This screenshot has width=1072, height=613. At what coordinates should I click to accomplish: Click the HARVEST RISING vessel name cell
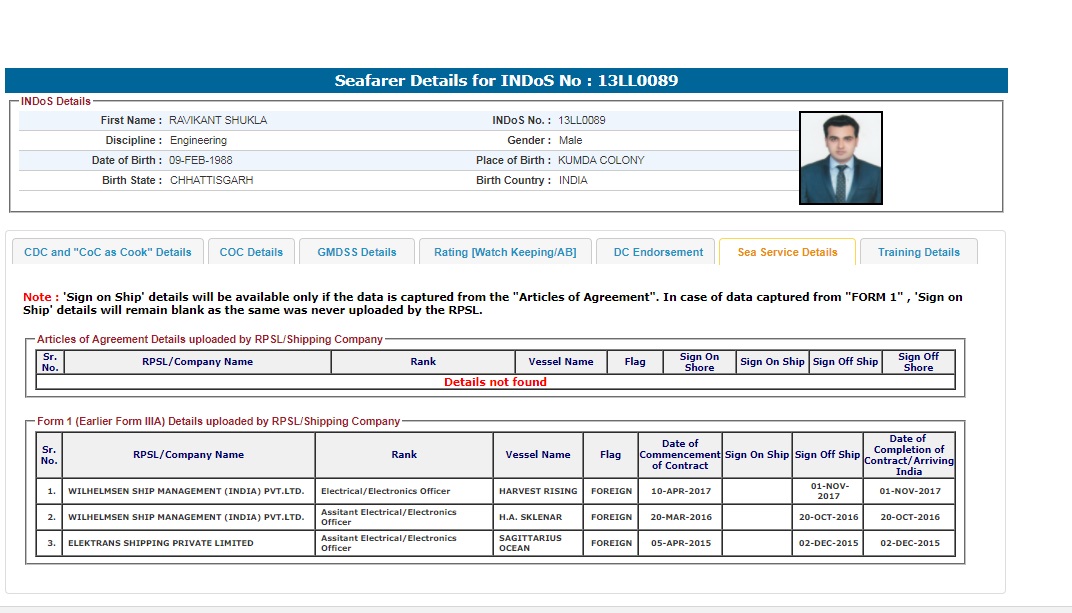(x=538, y=491)
